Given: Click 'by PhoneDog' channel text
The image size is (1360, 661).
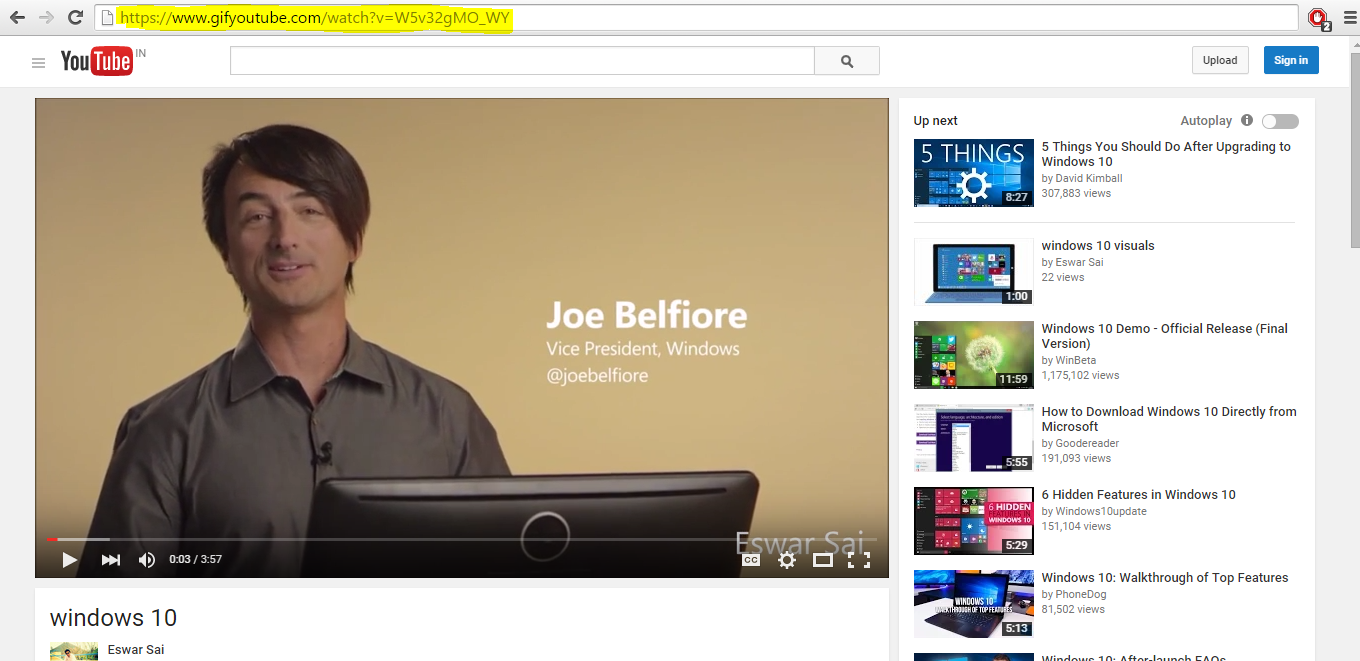Looking at the screenshot, I should (1075, 594).
